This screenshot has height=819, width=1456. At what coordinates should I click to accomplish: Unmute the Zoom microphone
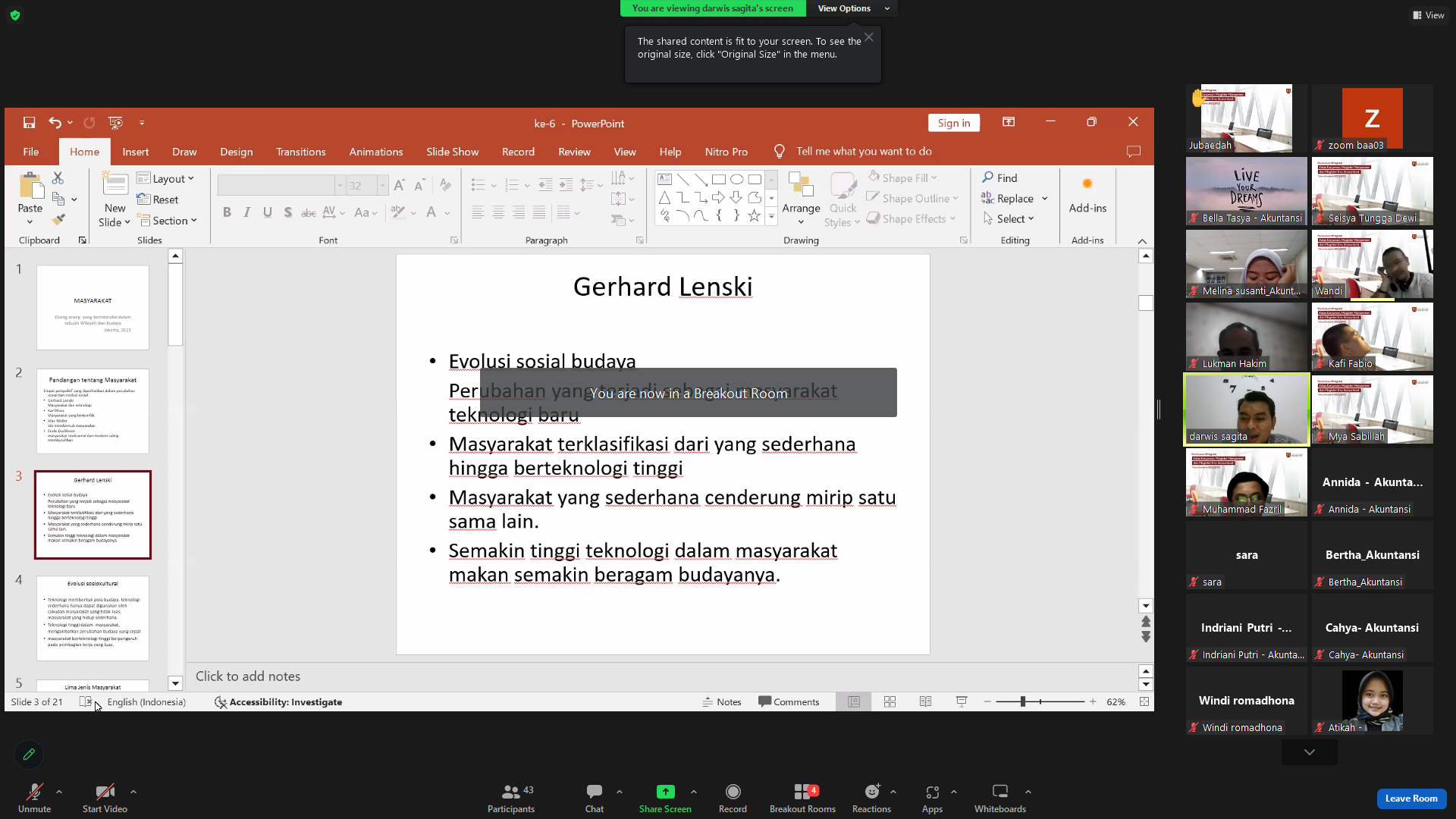point(35,799)
